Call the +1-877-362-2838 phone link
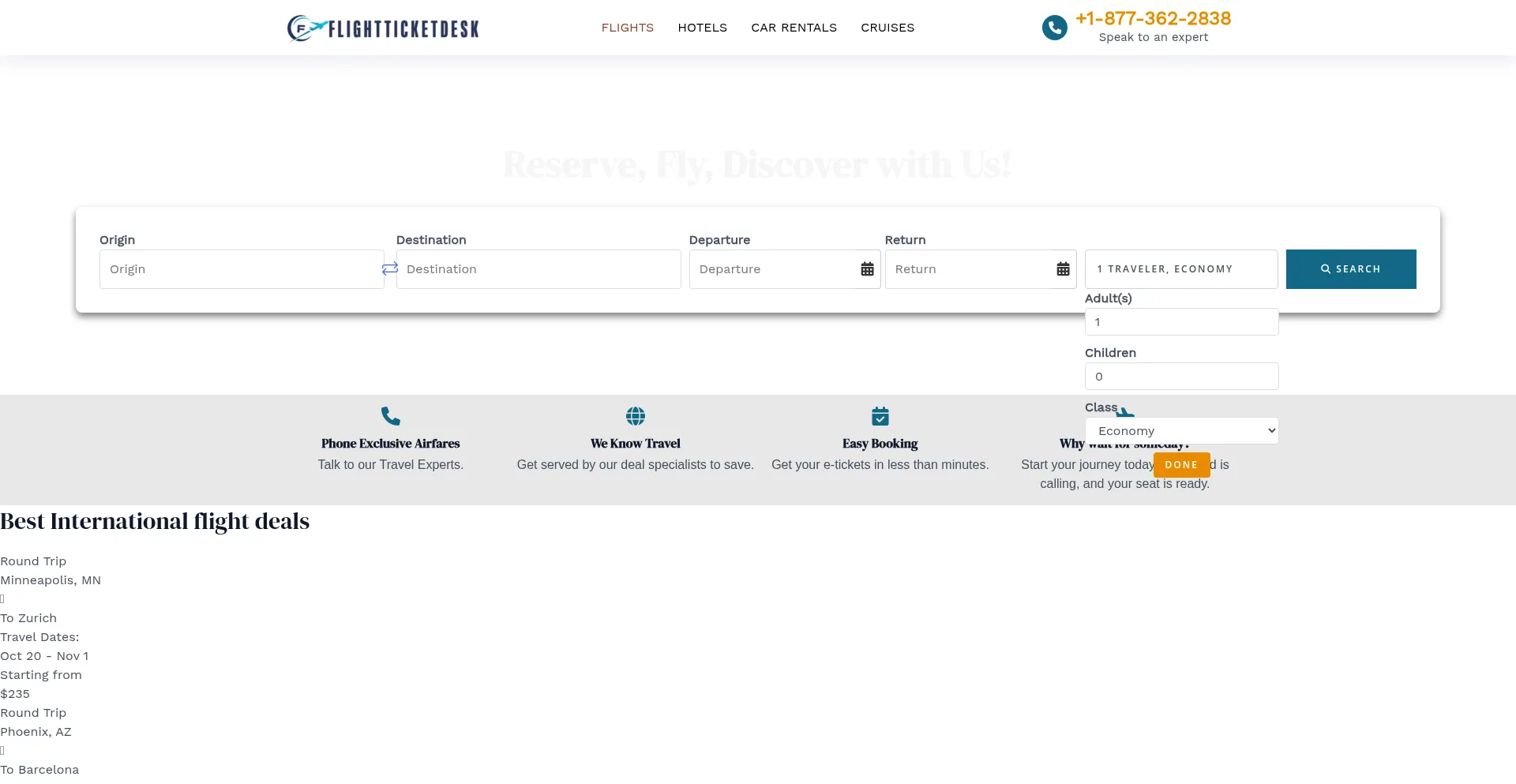 click(1153, 19)
